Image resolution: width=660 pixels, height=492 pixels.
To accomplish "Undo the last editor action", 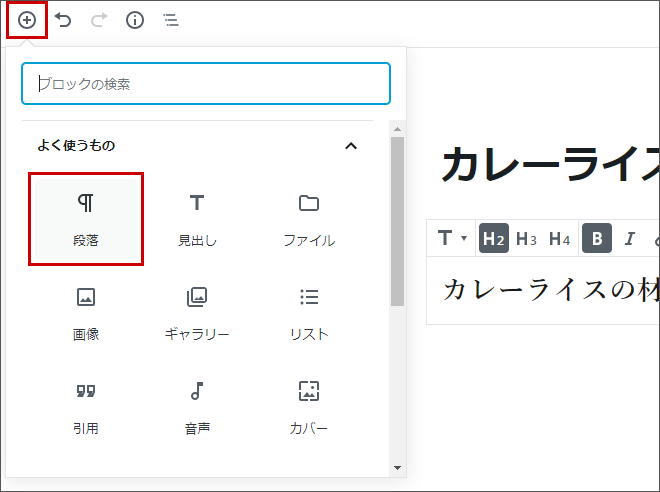I will pyautogui.click(x=63, y=20).
